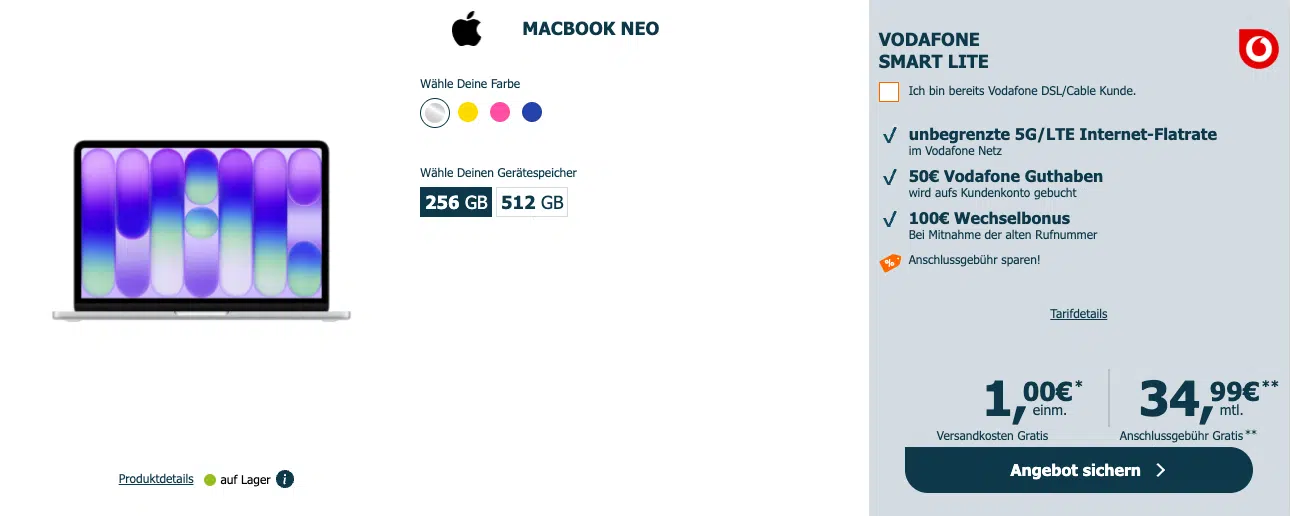
Task: Click the orange discount tag icon
Action: click(x=889, y=262)
